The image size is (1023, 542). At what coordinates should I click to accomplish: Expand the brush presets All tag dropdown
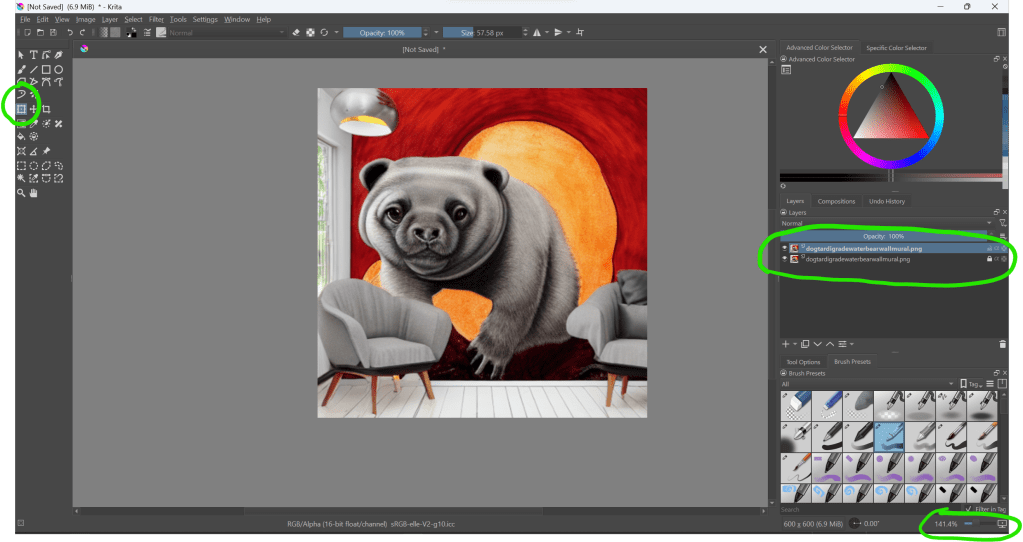[865, 383]
